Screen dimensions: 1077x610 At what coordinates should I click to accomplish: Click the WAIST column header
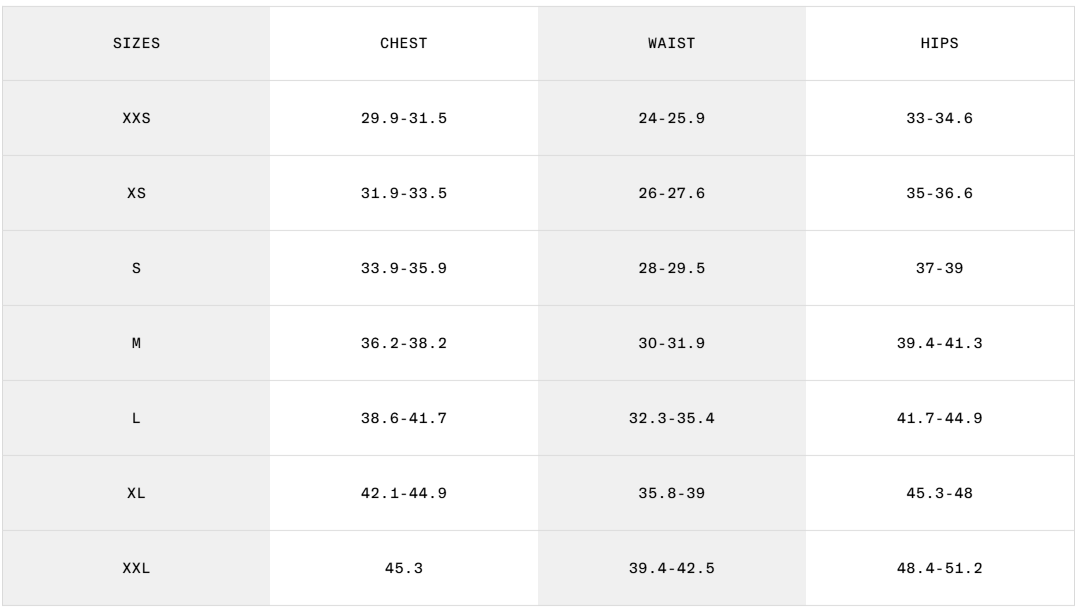point(671,44)
